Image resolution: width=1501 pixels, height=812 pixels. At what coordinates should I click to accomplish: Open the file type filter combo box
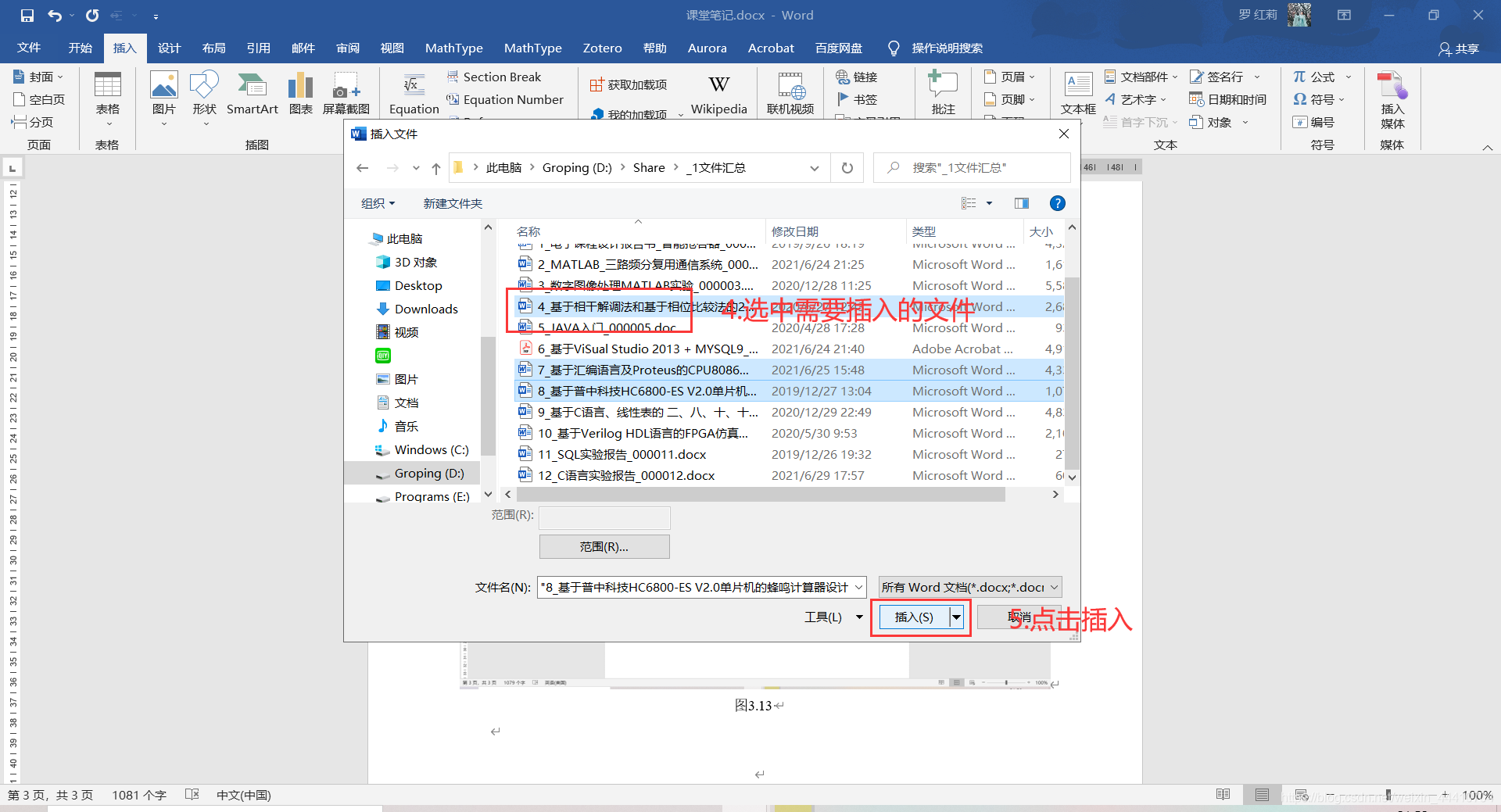[x=970, y=587]
